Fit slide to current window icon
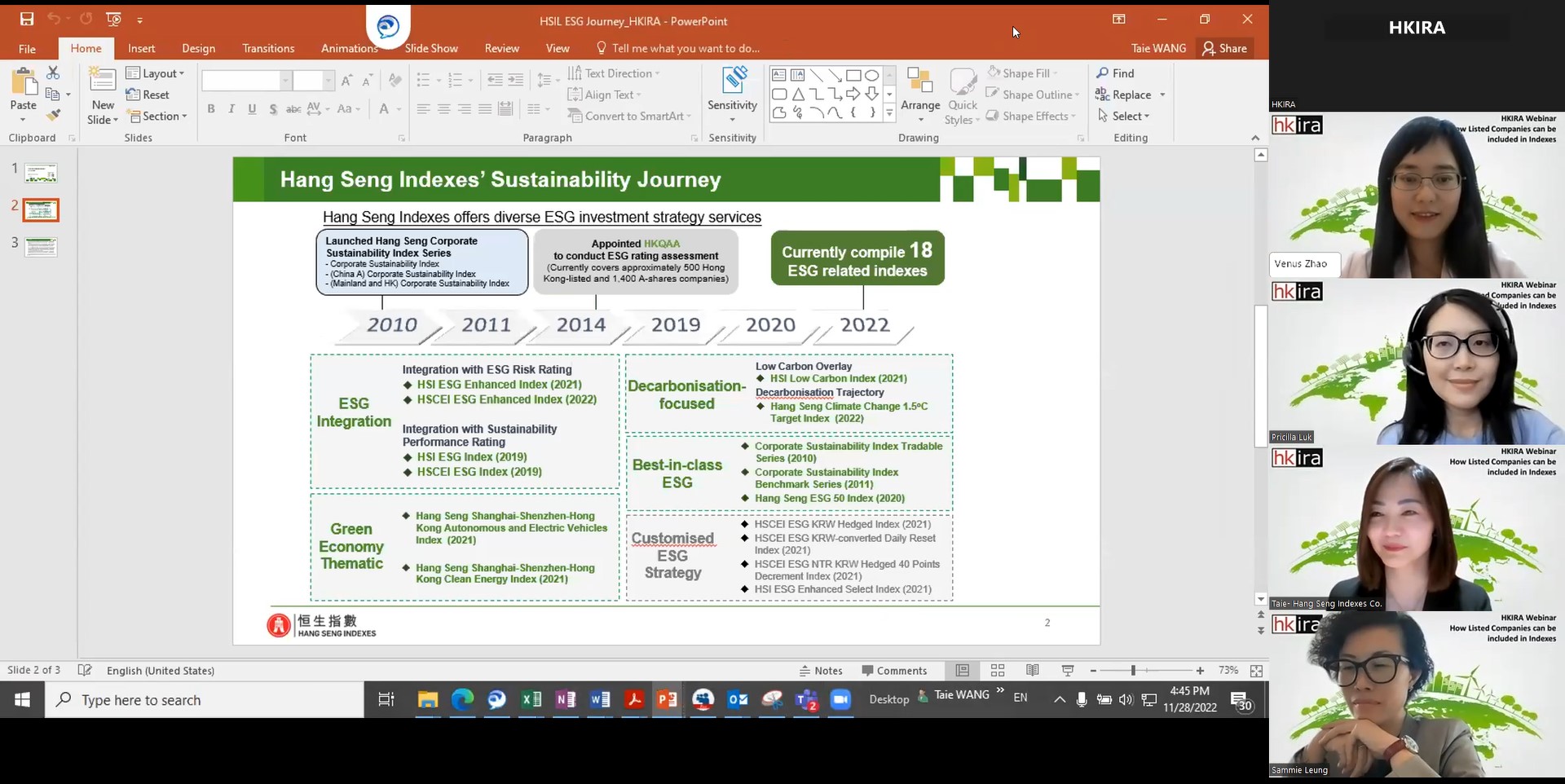 coord(1256,671)
